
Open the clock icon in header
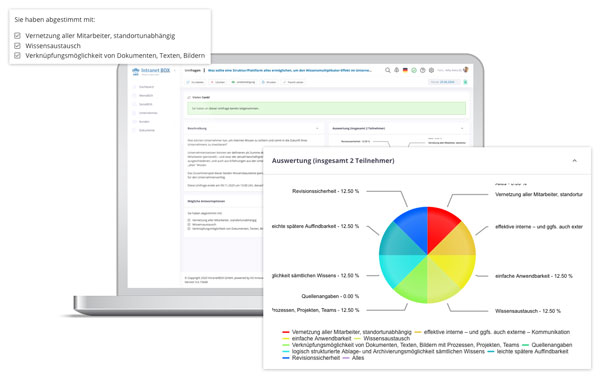(x=422, y=70)
